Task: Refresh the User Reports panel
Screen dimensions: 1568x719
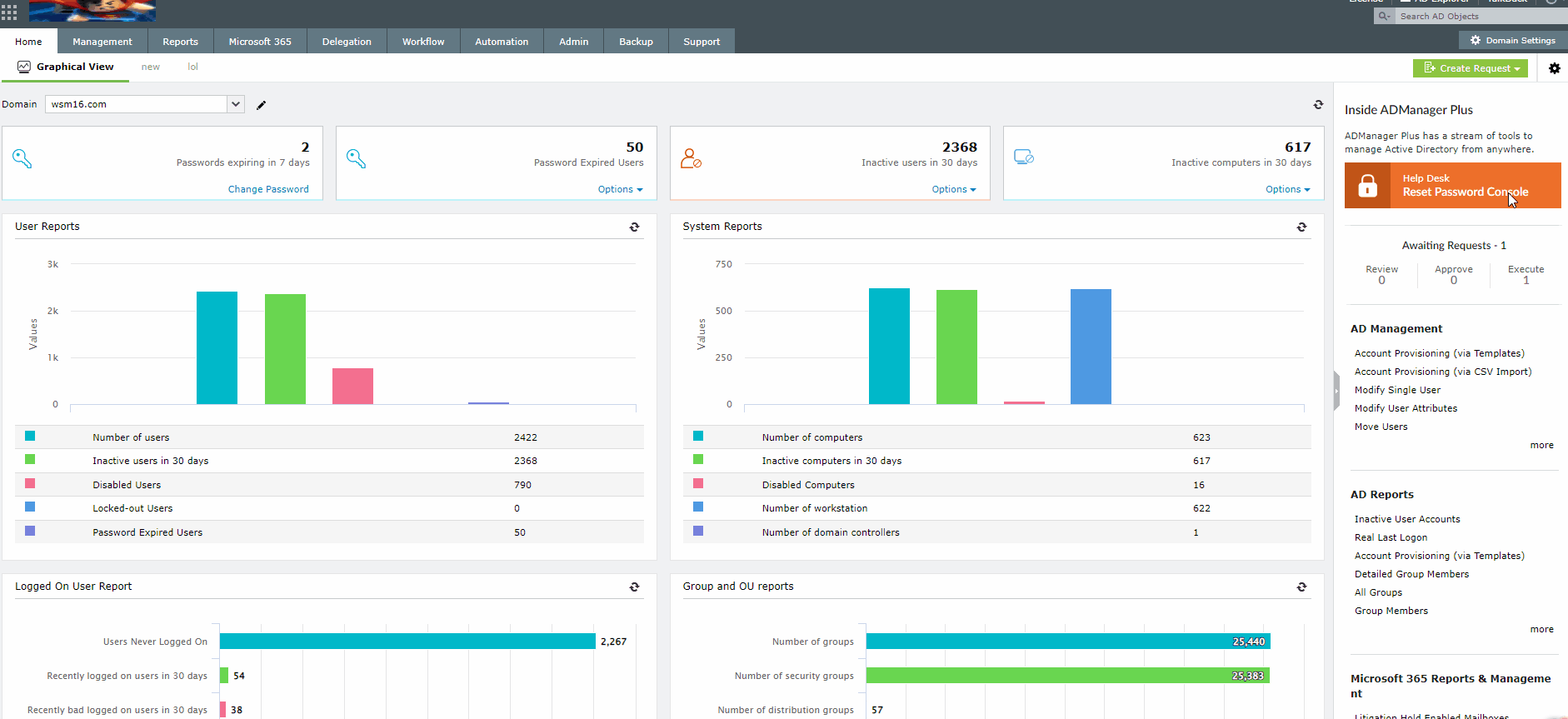Action: 635,227
